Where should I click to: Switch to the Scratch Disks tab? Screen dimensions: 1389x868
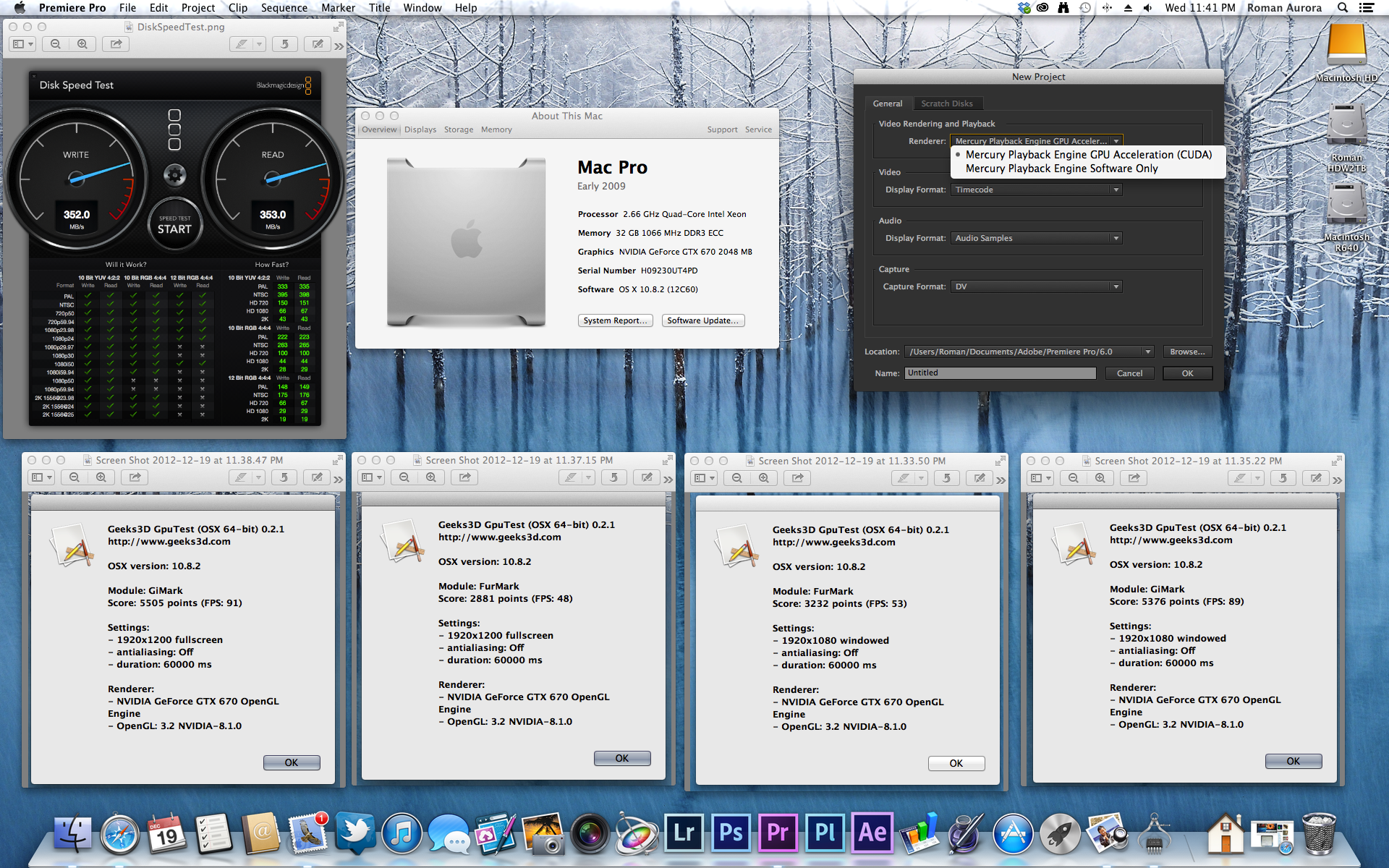click(x=946, y=103)
